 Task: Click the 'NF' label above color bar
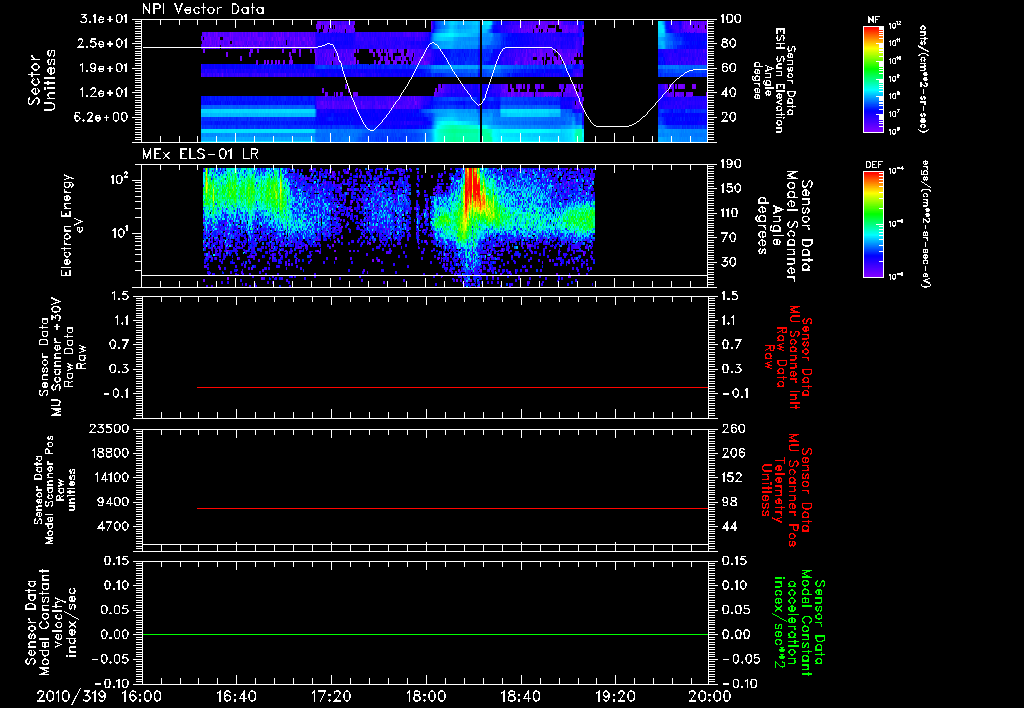873,20
